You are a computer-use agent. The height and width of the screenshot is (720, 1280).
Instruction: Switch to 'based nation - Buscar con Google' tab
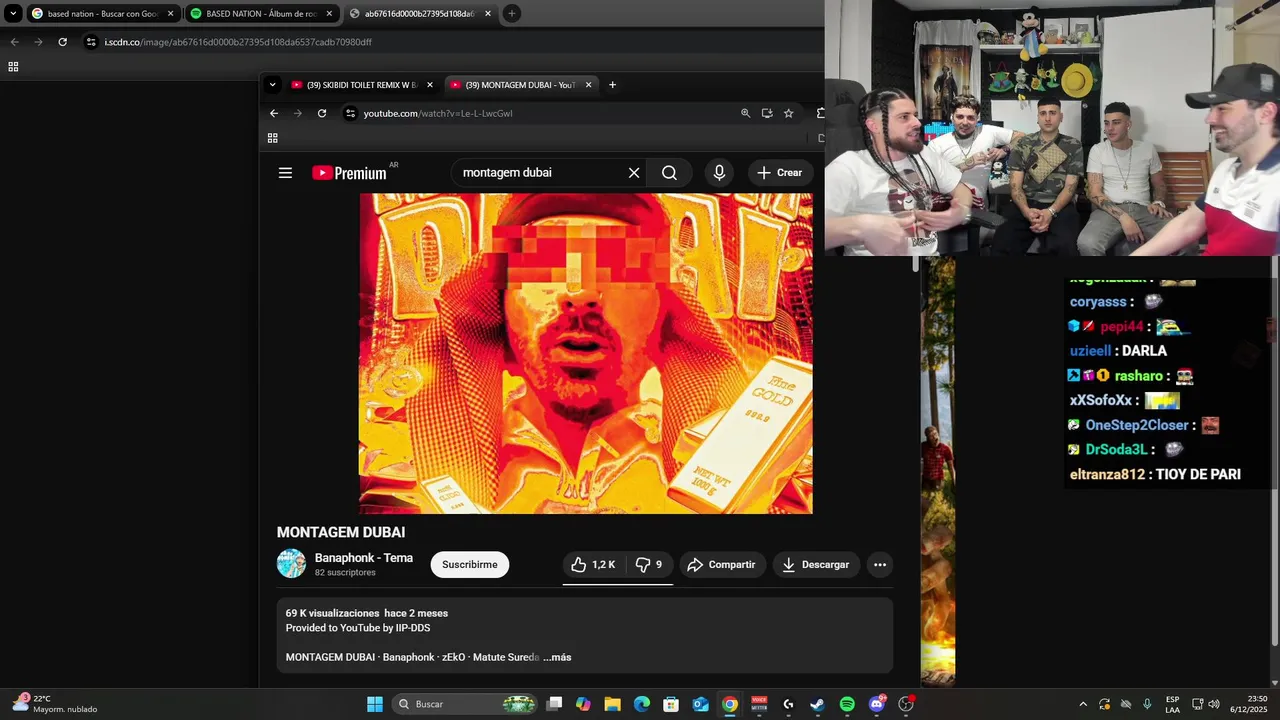[103, 14]
